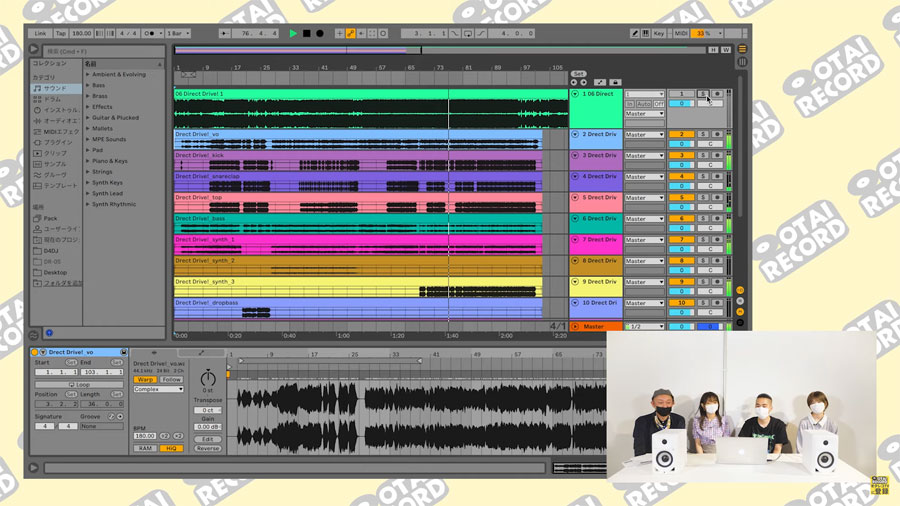Click the Follow playback arrow icon
900x506 pixels.
pos(224,33)
